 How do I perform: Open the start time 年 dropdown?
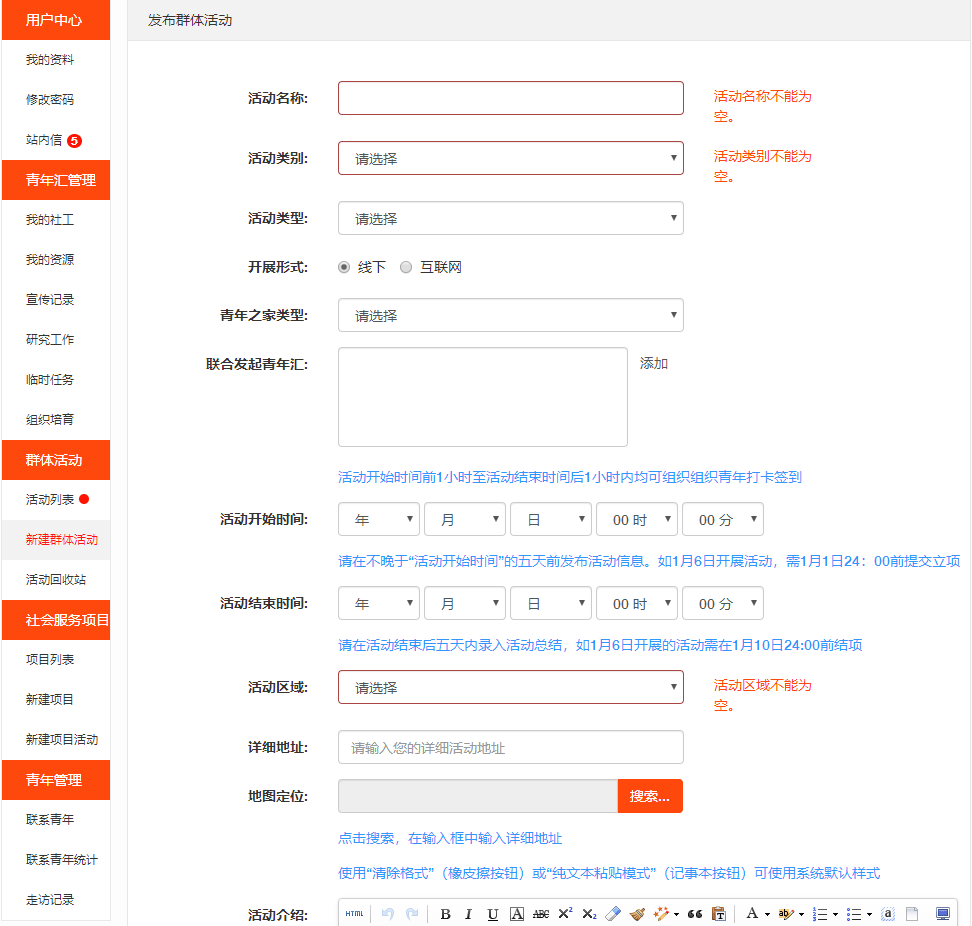379,519
